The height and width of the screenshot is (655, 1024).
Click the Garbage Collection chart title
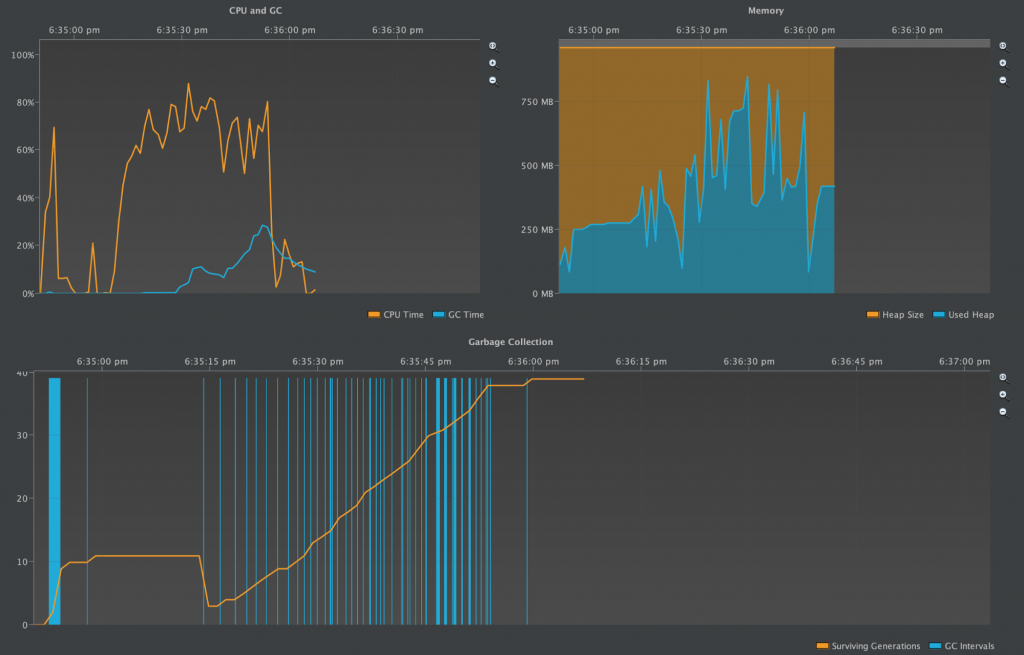coord(511,341)
